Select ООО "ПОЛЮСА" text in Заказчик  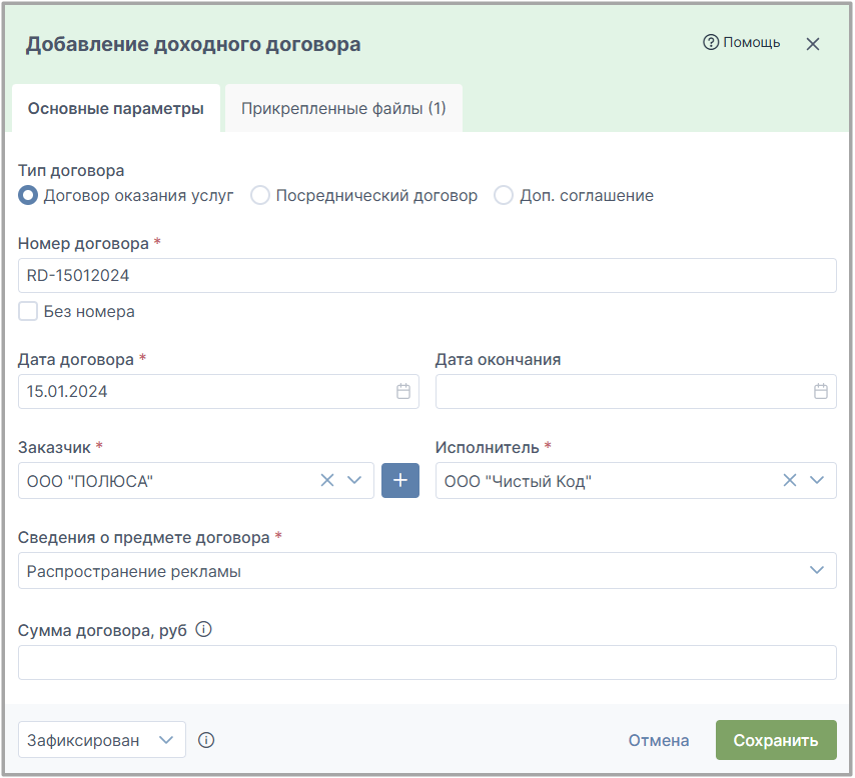point(90,481)
